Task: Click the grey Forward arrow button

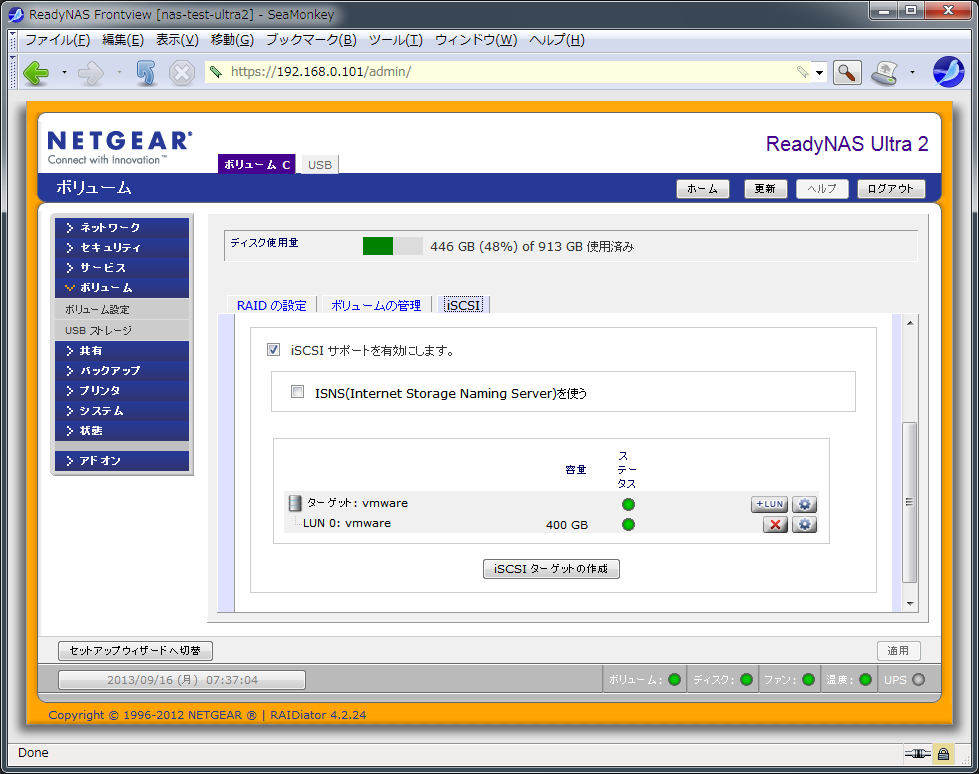Action: [91, 73]
